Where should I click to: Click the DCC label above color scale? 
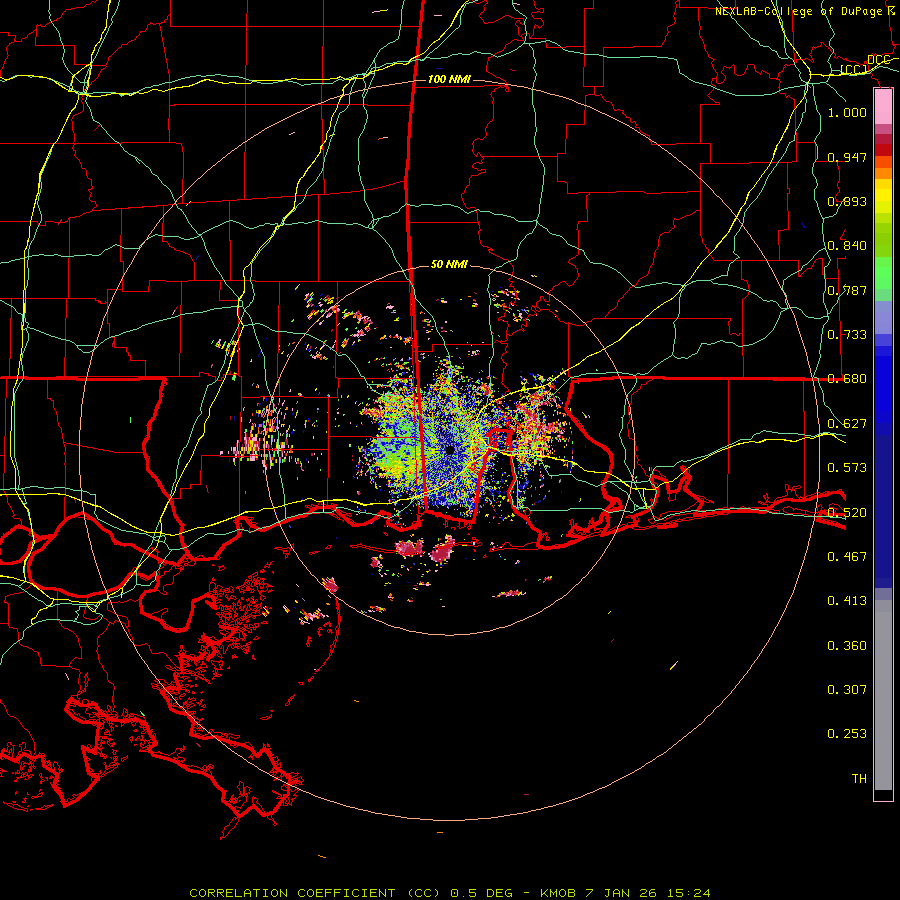click(x=878, y=60)
